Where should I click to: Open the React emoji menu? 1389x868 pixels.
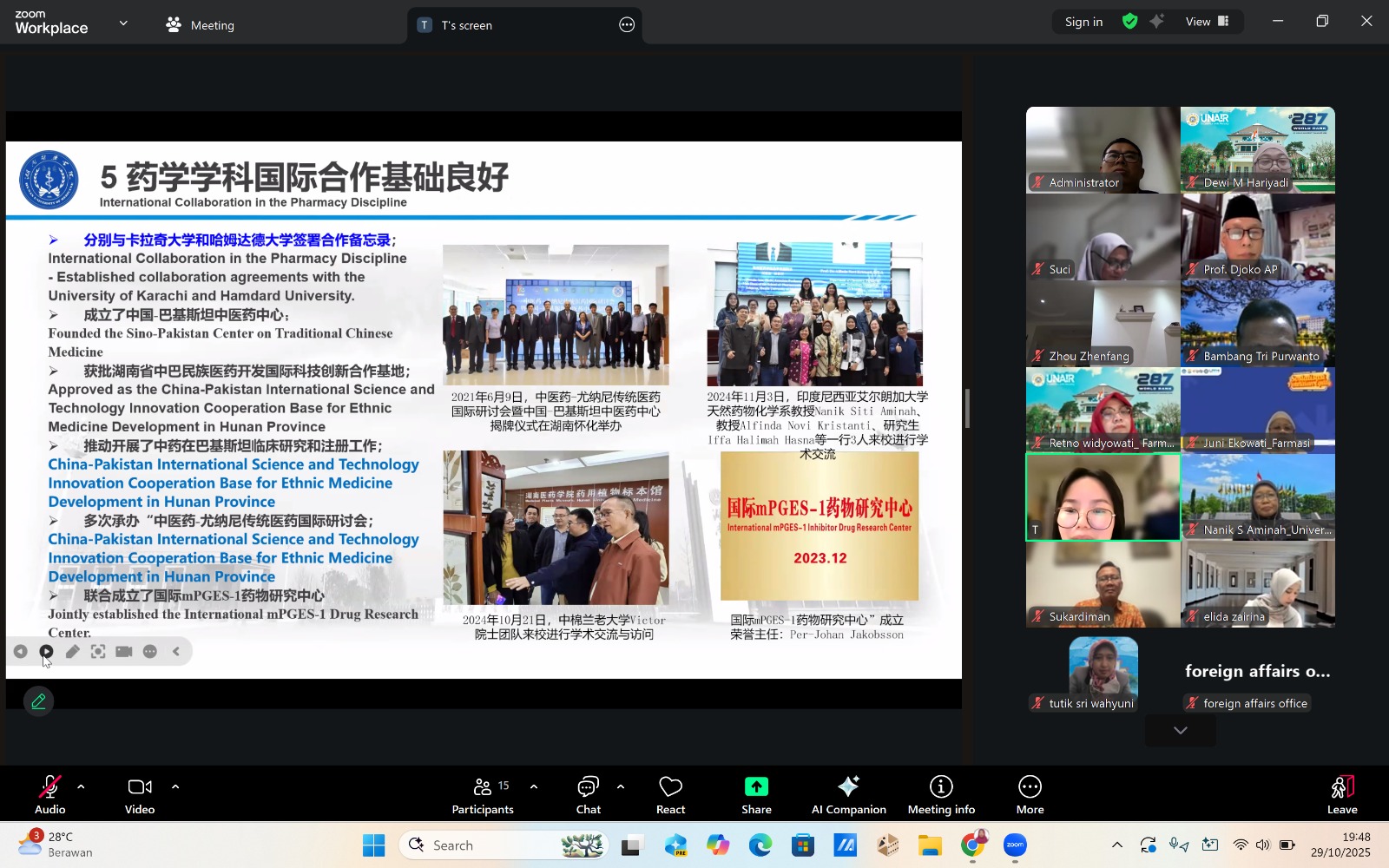coord(670,795)
